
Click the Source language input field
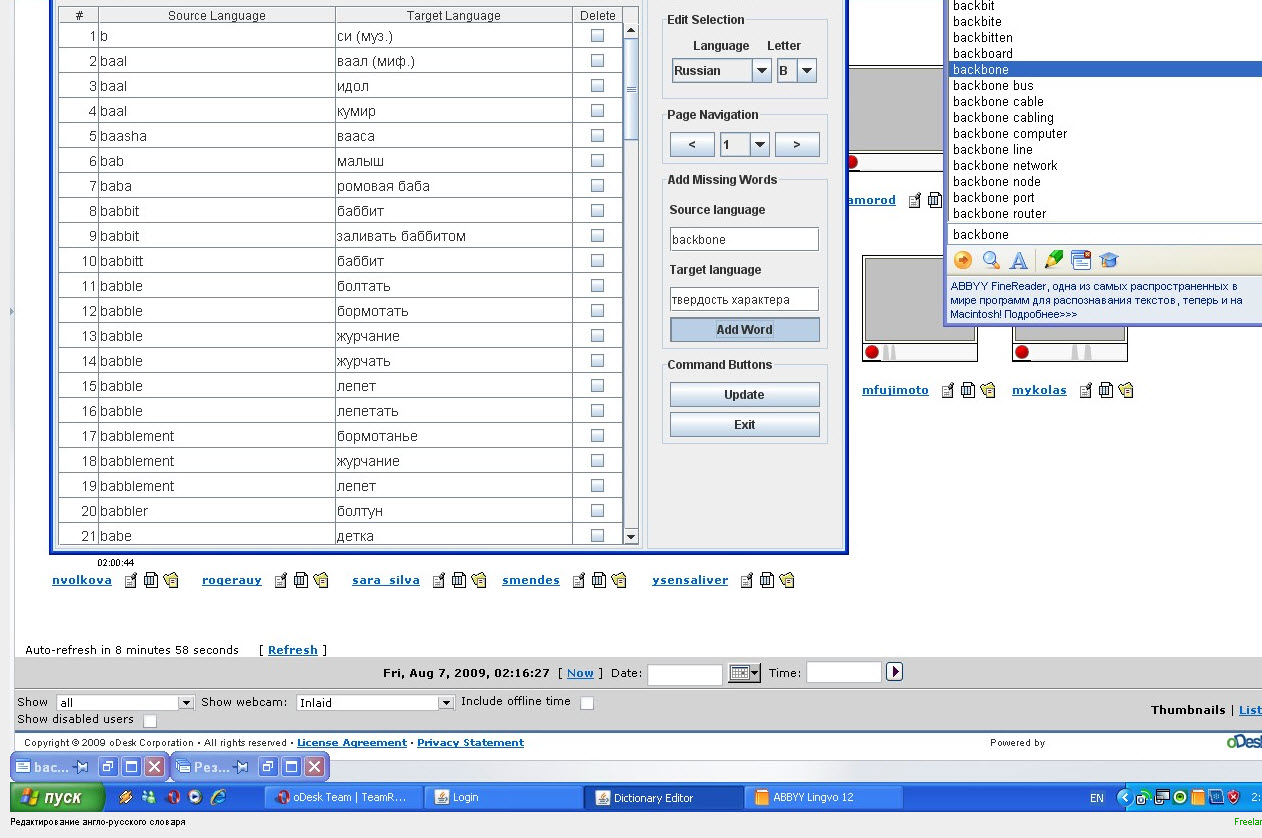(744, 240)
